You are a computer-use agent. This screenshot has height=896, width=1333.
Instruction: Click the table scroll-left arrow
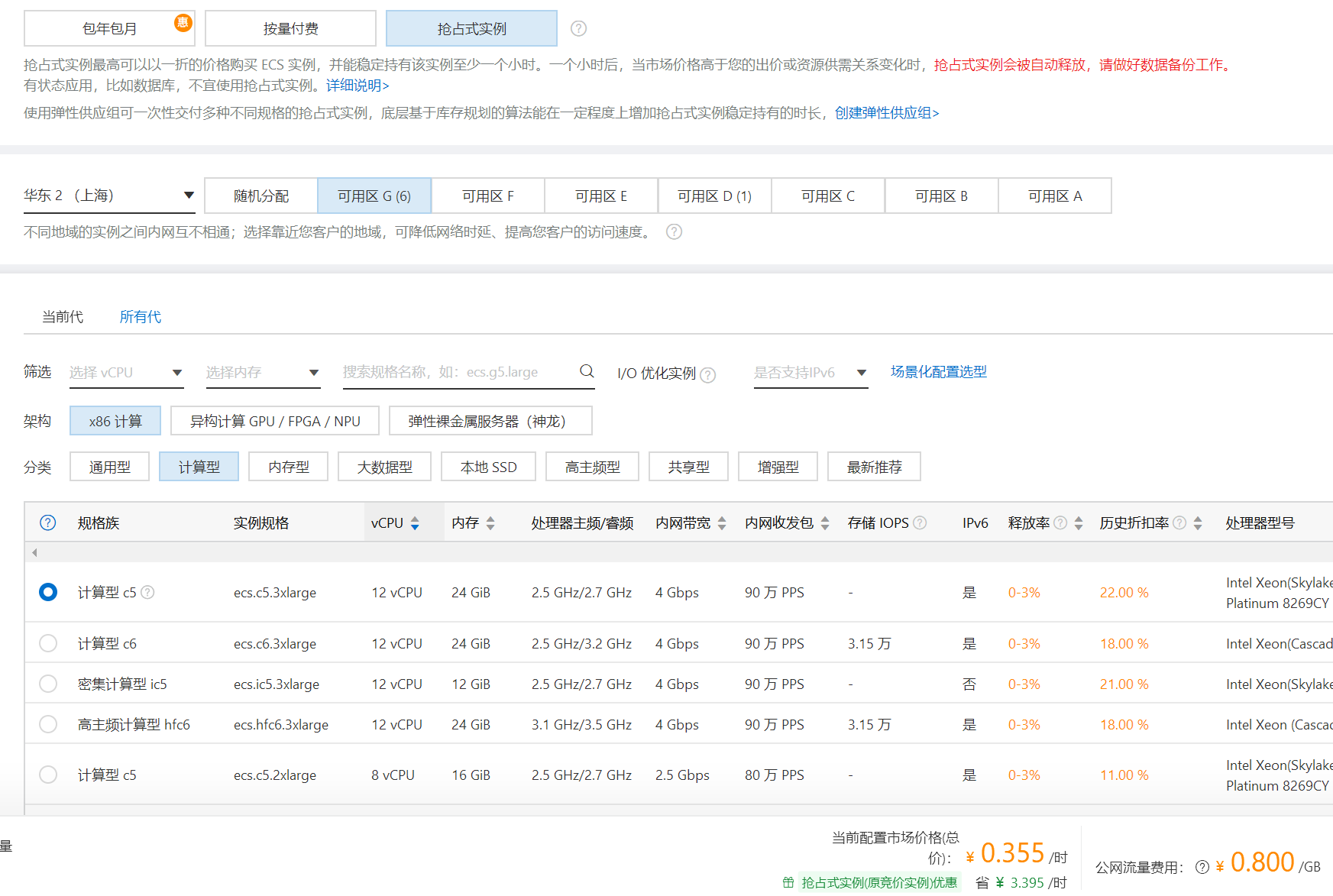point(34,552)
